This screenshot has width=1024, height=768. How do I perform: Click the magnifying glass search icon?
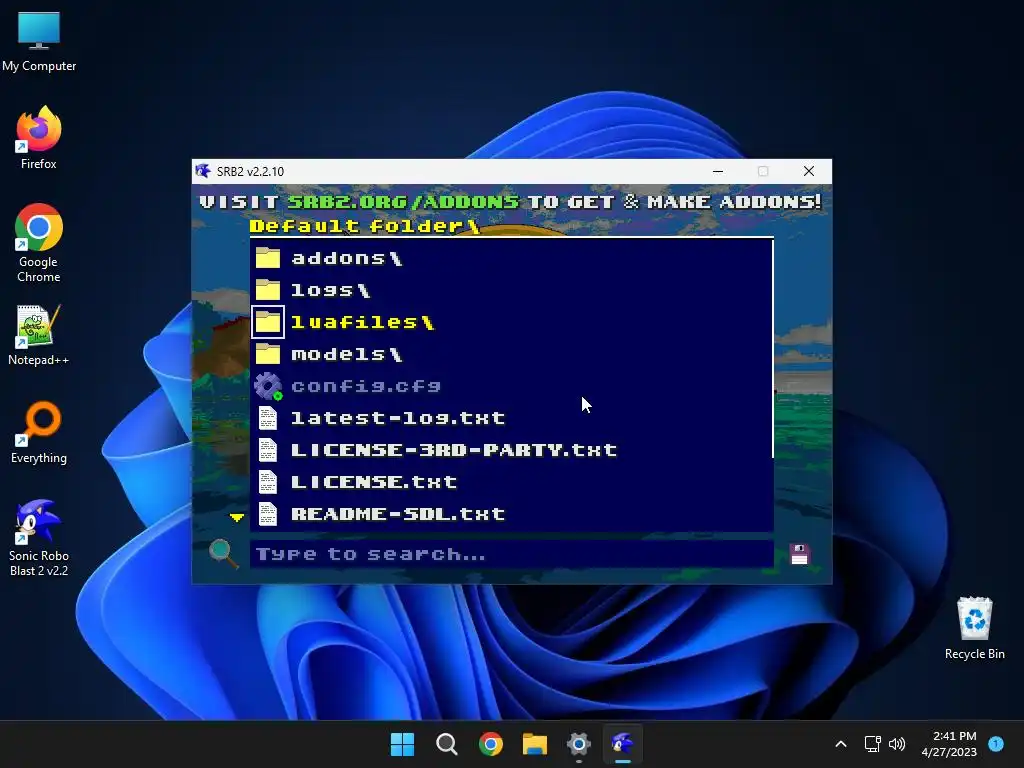click(x=223, y=554)
